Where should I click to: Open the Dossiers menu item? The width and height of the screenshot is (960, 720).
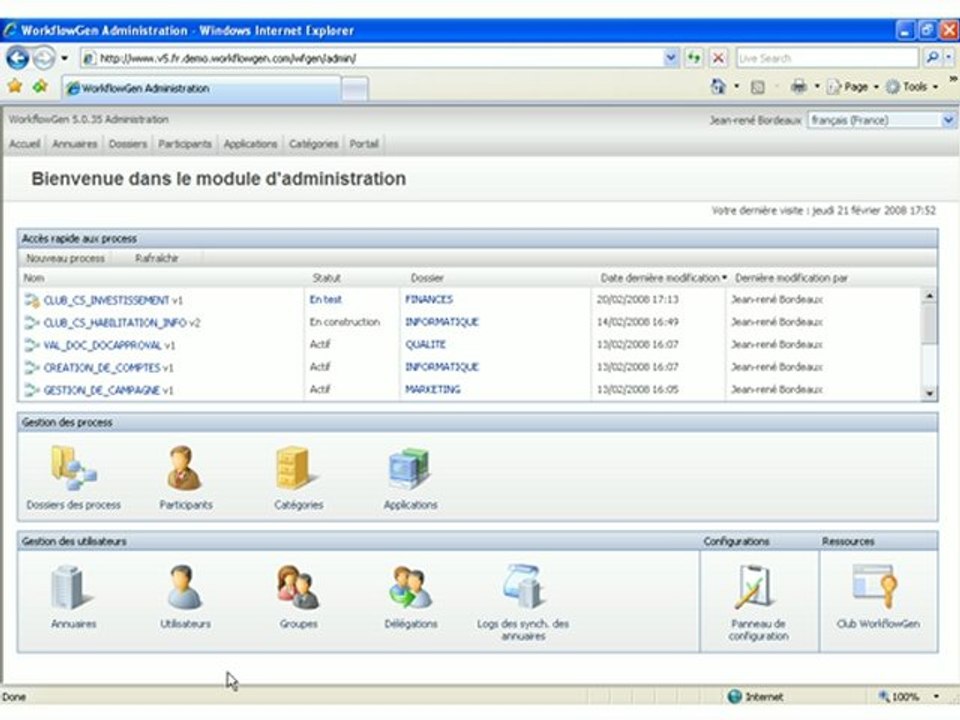point(128,144)
